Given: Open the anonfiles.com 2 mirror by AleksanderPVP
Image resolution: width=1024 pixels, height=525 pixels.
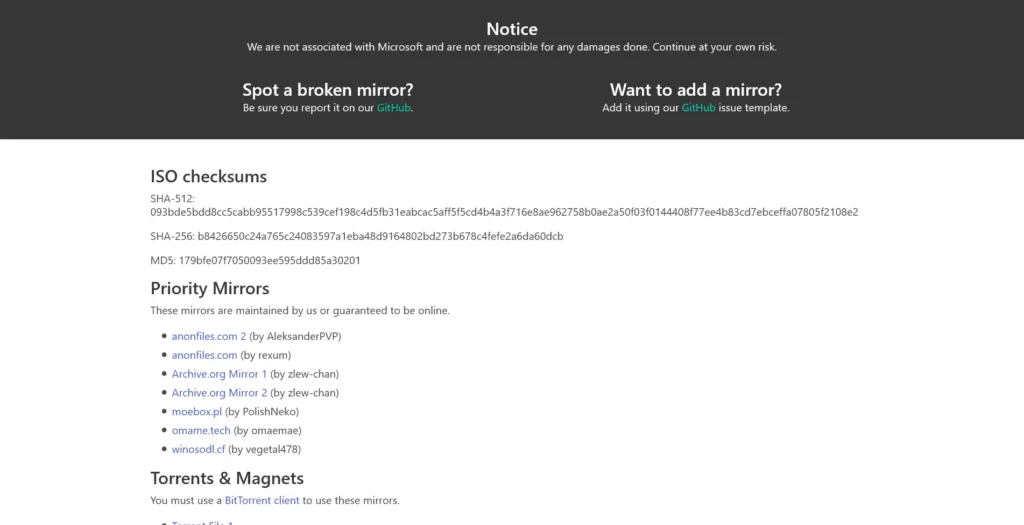Looking at the screenshot, I should point(209,336).
